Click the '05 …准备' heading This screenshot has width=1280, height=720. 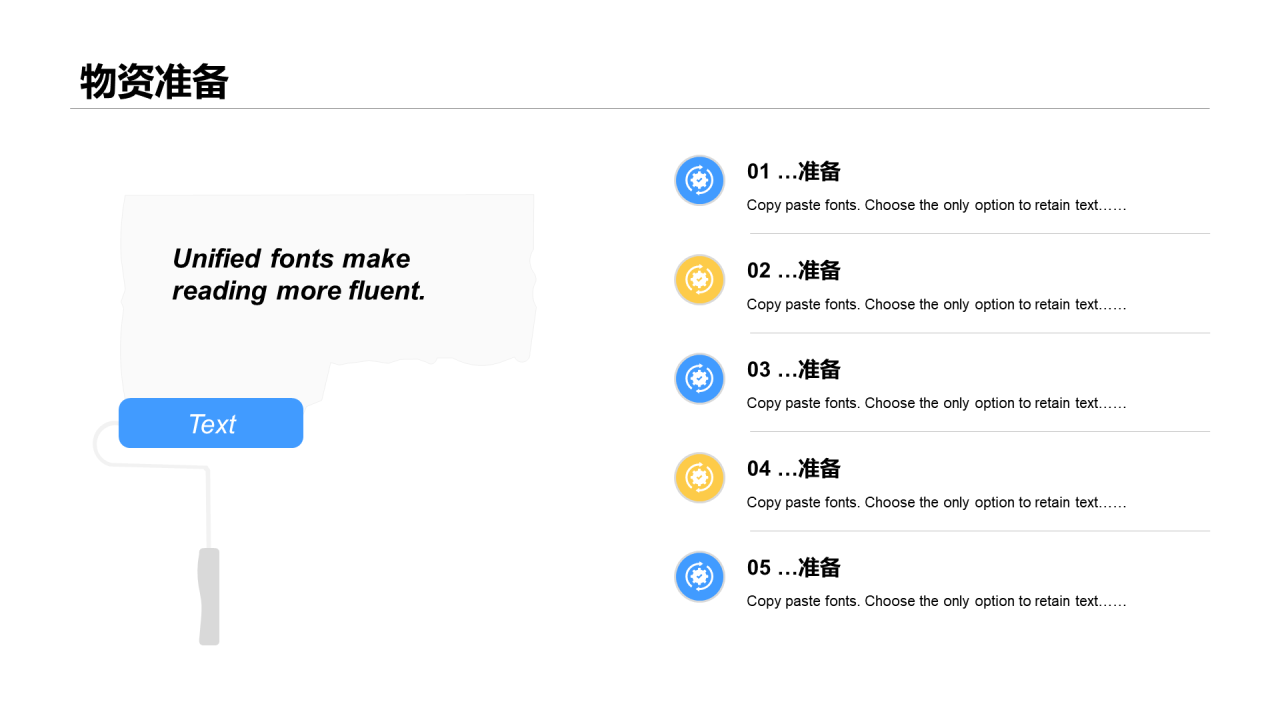(794, 567)
